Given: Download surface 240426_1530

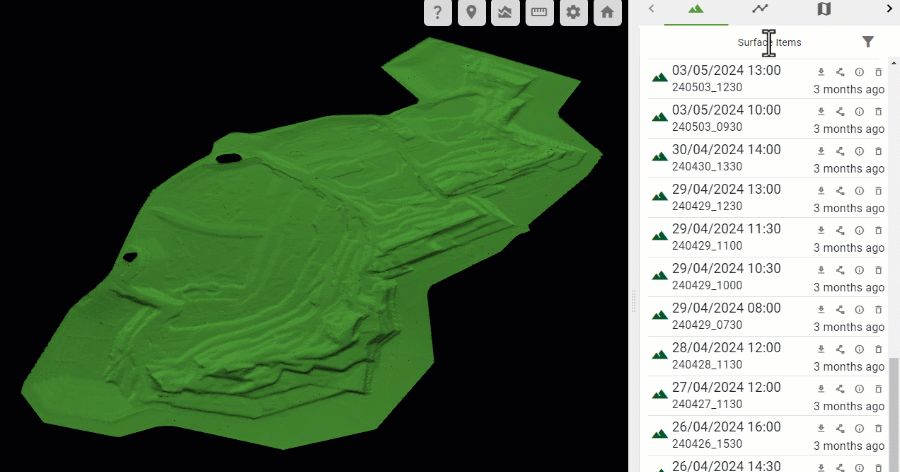Looking at the screenshot, I should 821,428.
